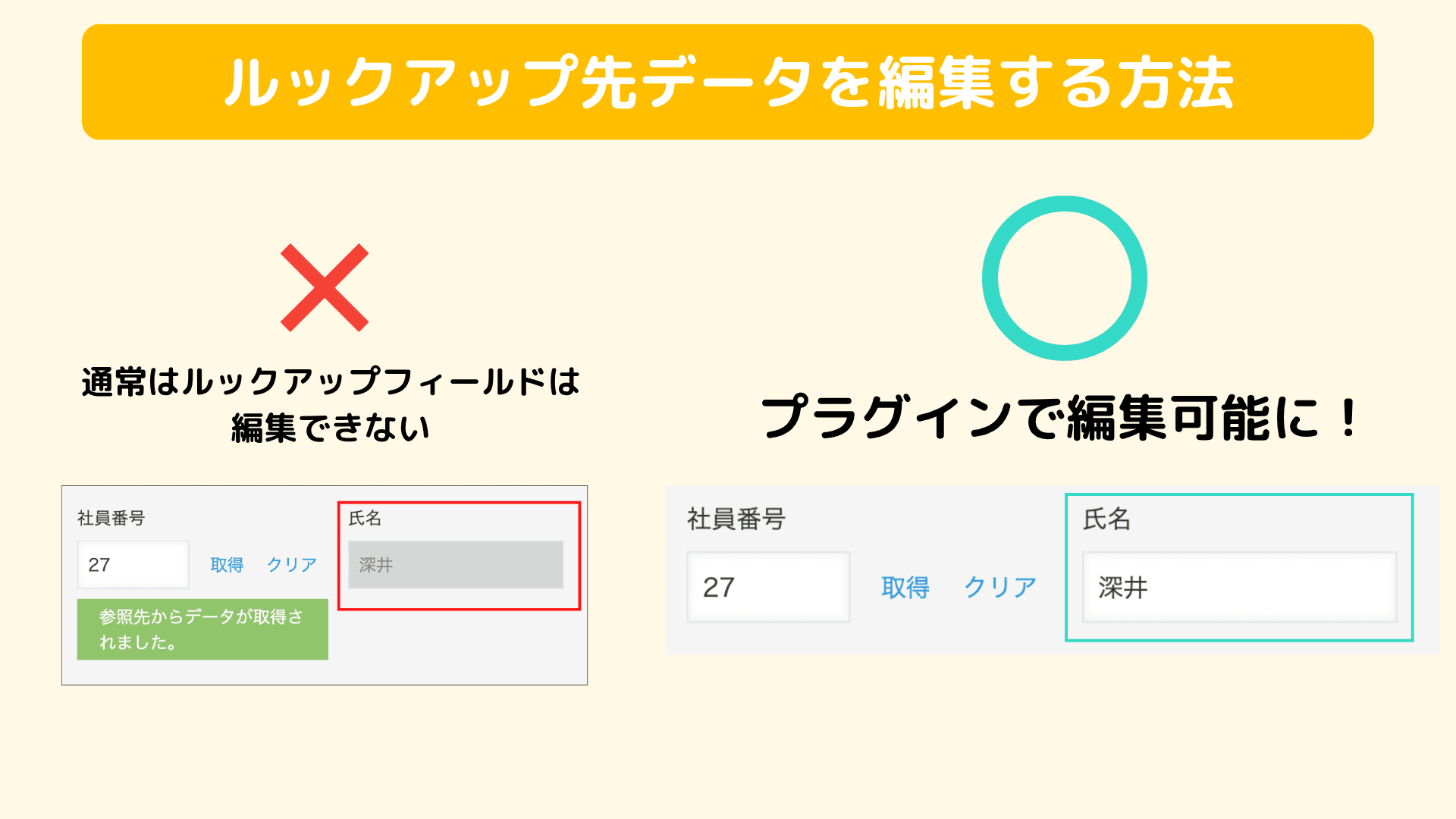This screenshot has height=819, width=1456.
Task: Focus the 社員番号 field in right example
Action: (768, 588)
